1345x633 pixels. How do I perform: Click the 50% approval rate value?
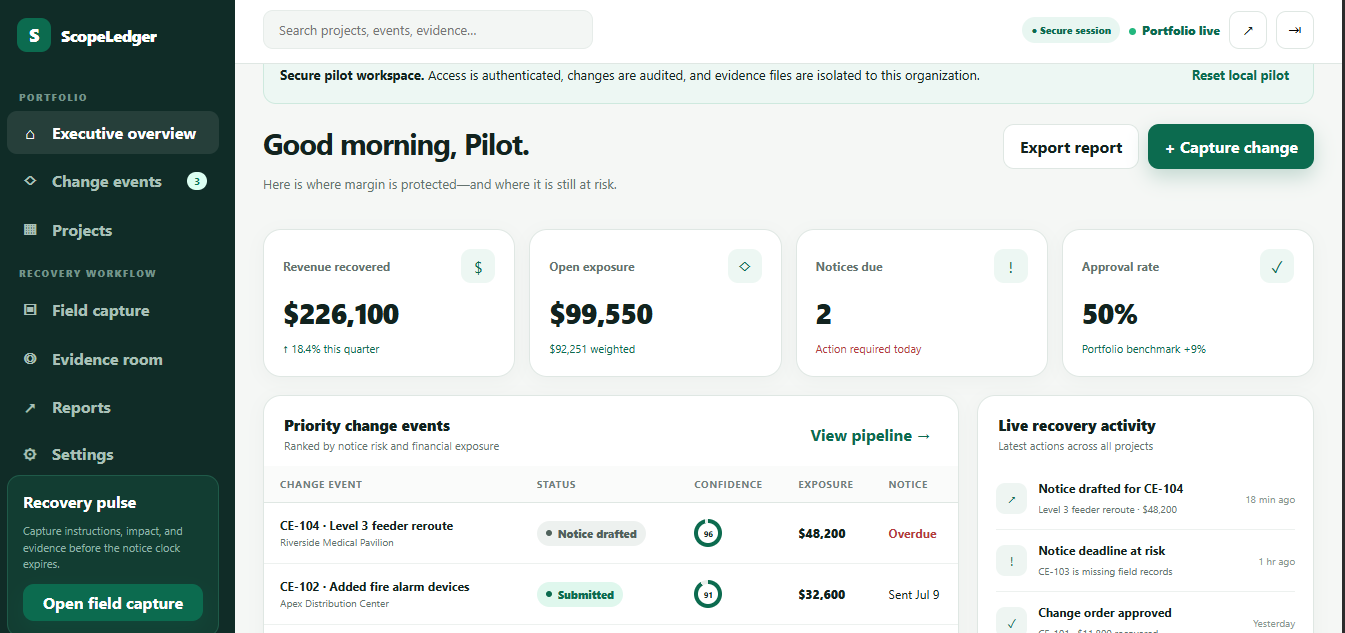1110,314
